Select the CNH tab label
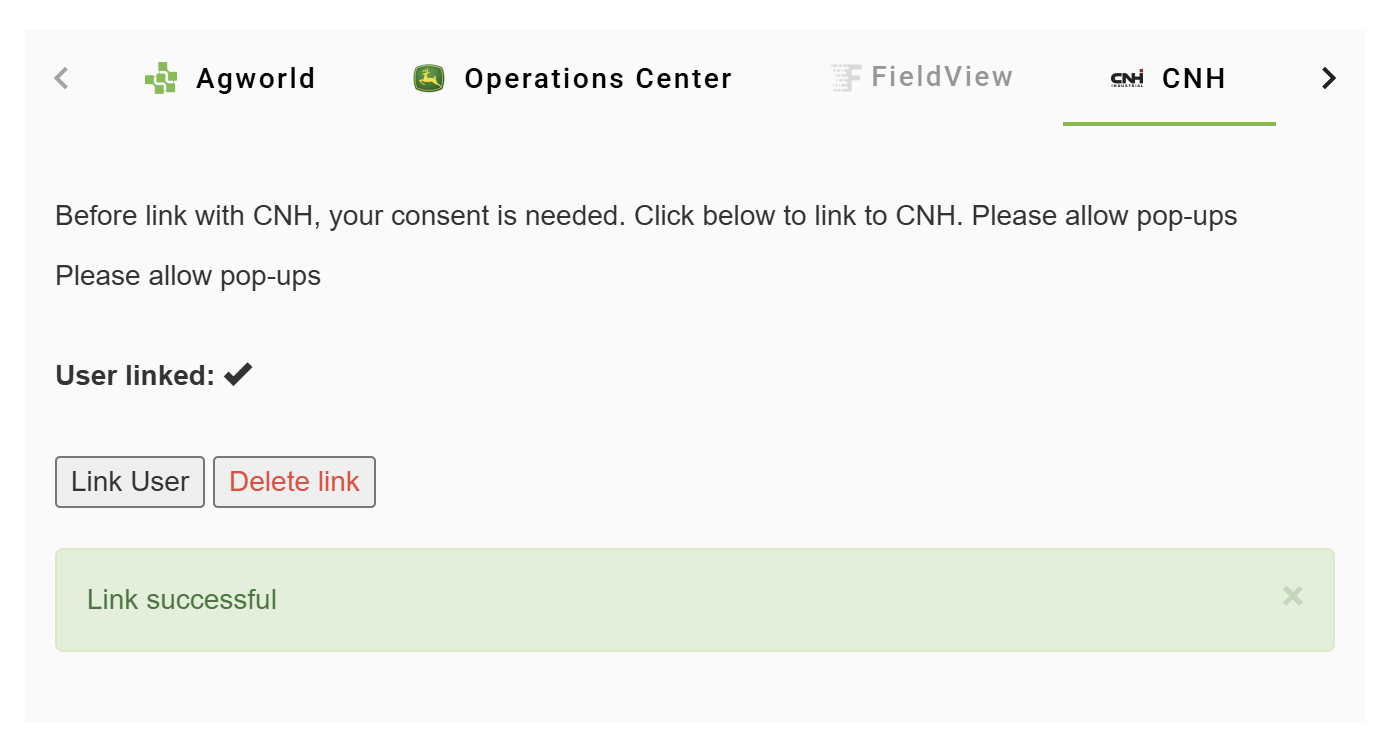This screenshot has width=1388, height=750. coord(1194,78)
